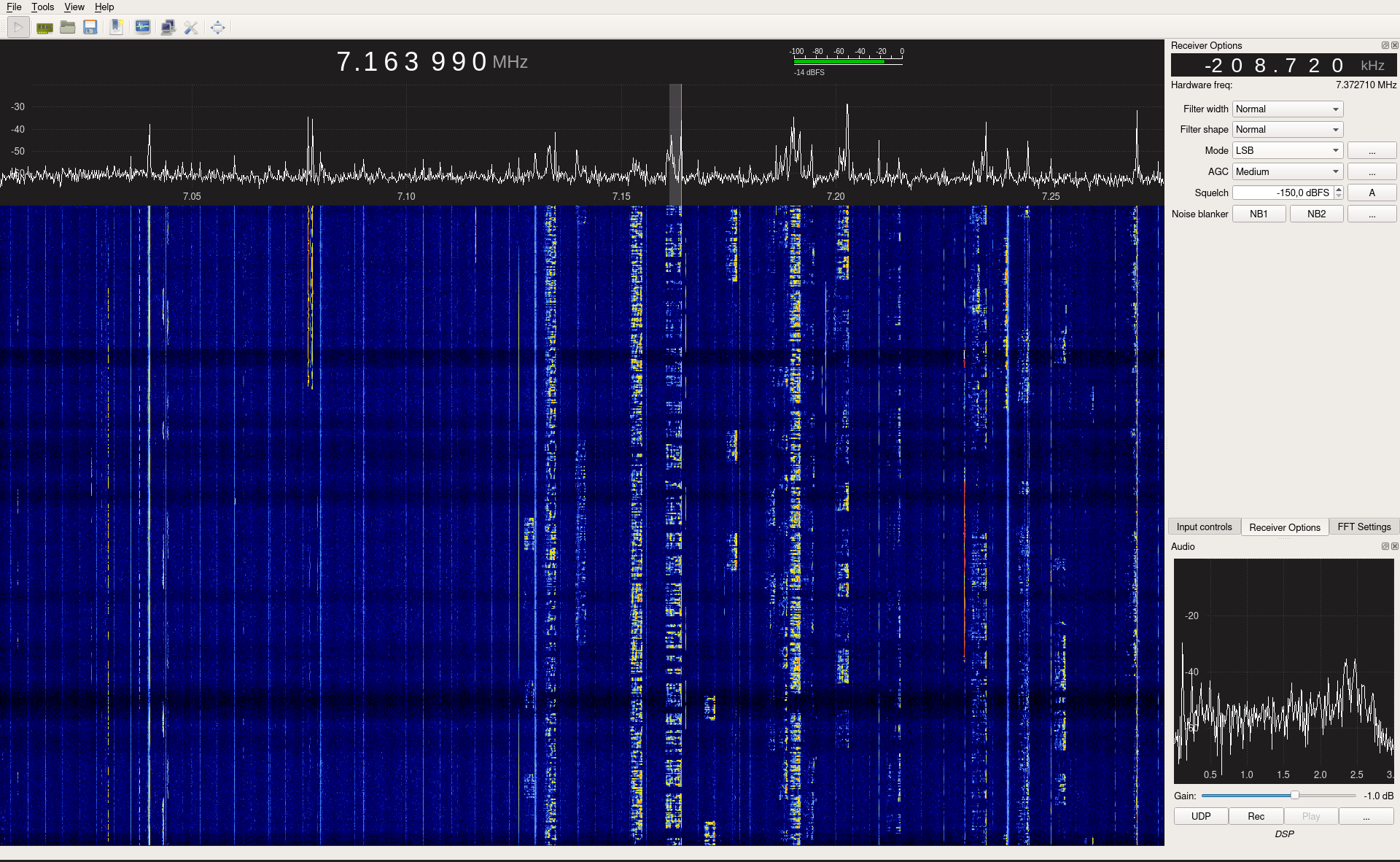Adjust the audio Gain slider handle
The height and width of the screenshot is (862, 1400).
pyautogui.click(x=1294, y=795)
